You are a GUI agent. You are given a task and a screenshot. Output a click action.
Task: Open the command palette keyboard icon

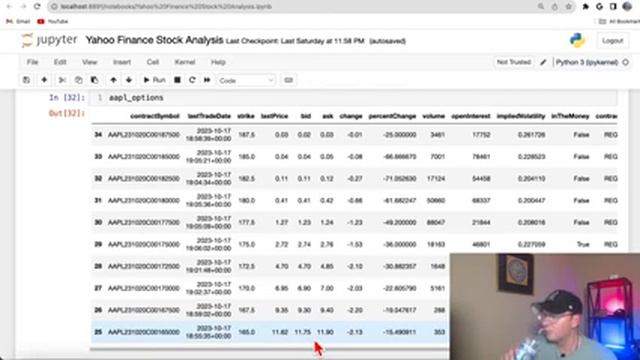(x=289, y=80)
